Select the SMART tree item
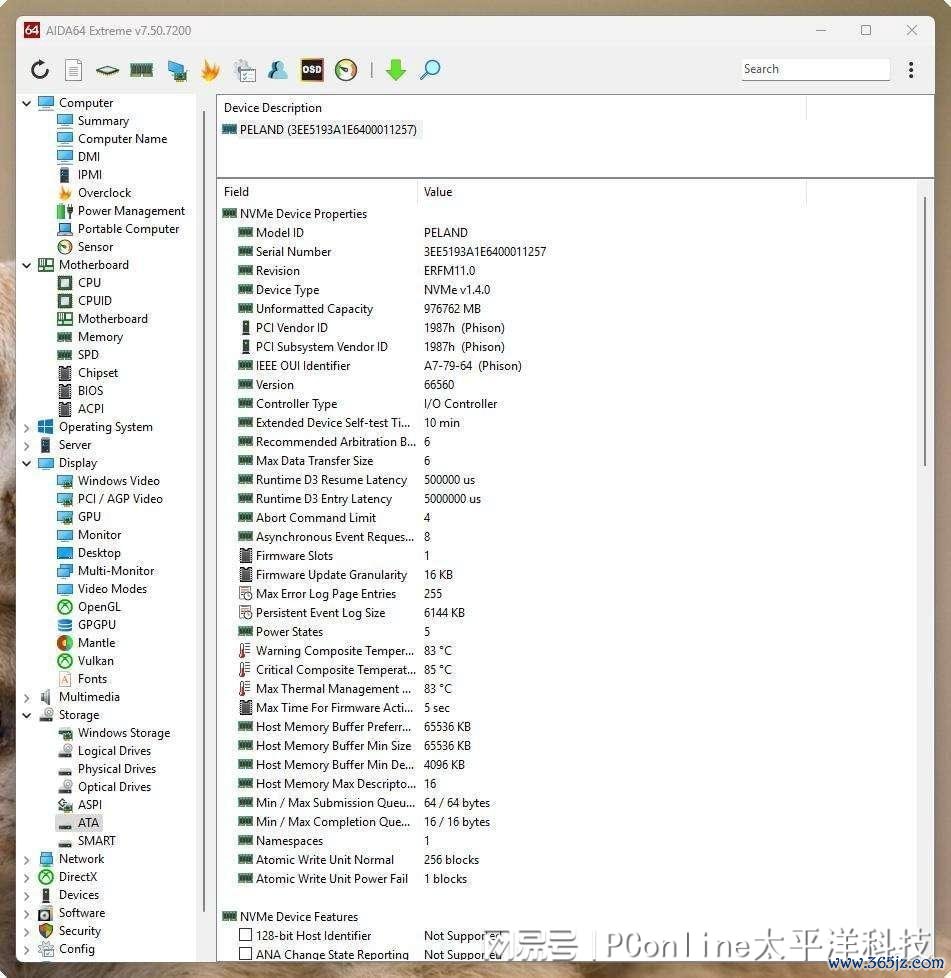Screen dimensions: 951x978 97,841
